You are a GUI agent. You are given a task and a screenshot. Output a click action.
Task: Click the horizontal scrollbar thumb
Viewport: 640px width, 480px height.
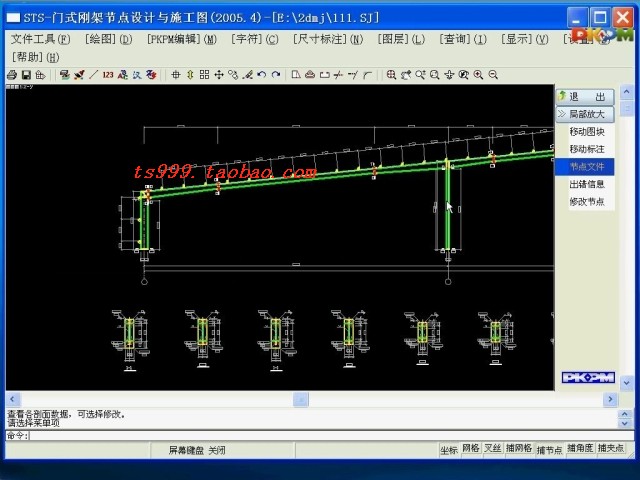tap(301, 399)
